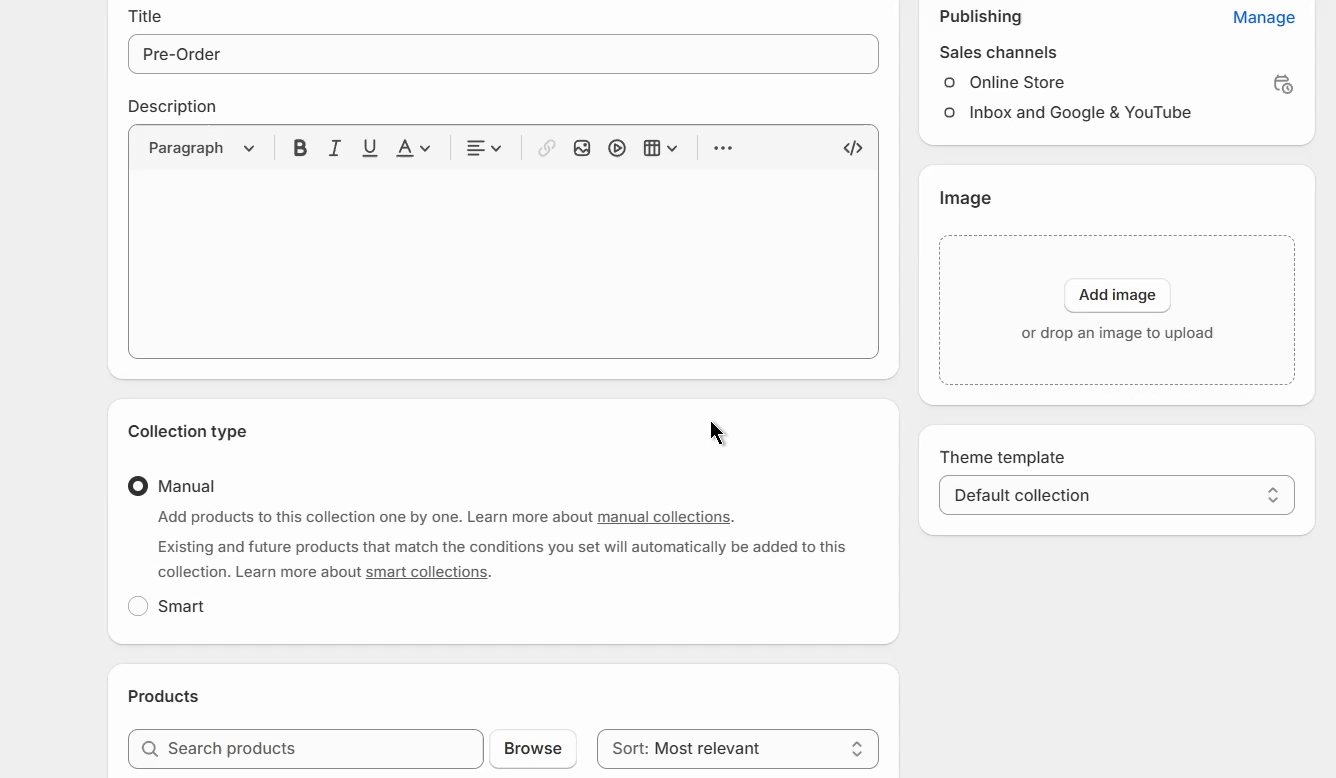Click into the Title field containing Pre-Order
This screenshot has height=778, width=1336.
coord(503,54)
